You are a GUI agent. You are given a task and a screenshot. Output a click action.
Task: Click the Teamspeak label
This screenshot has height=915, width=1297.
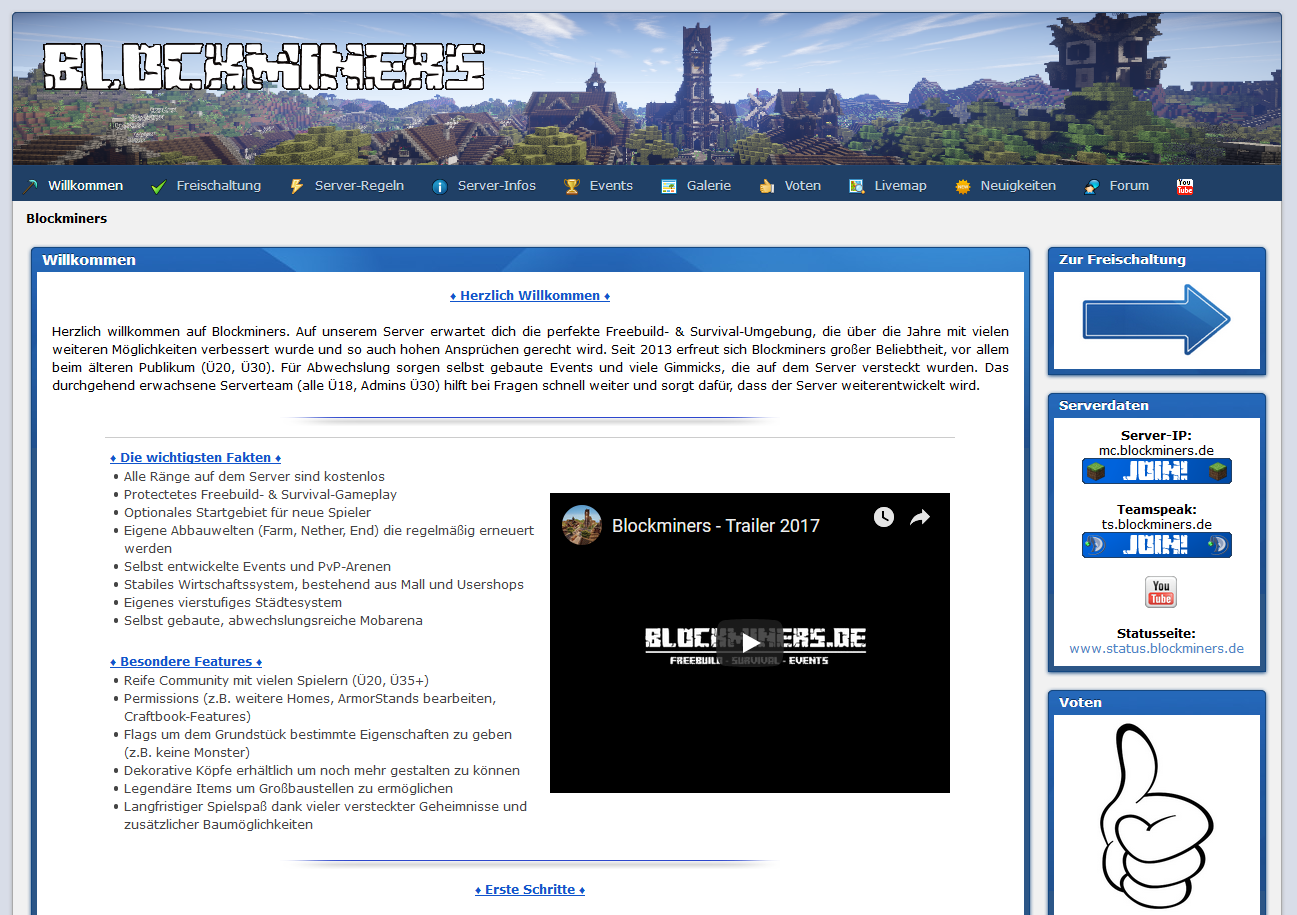(x=1157, y=509)
